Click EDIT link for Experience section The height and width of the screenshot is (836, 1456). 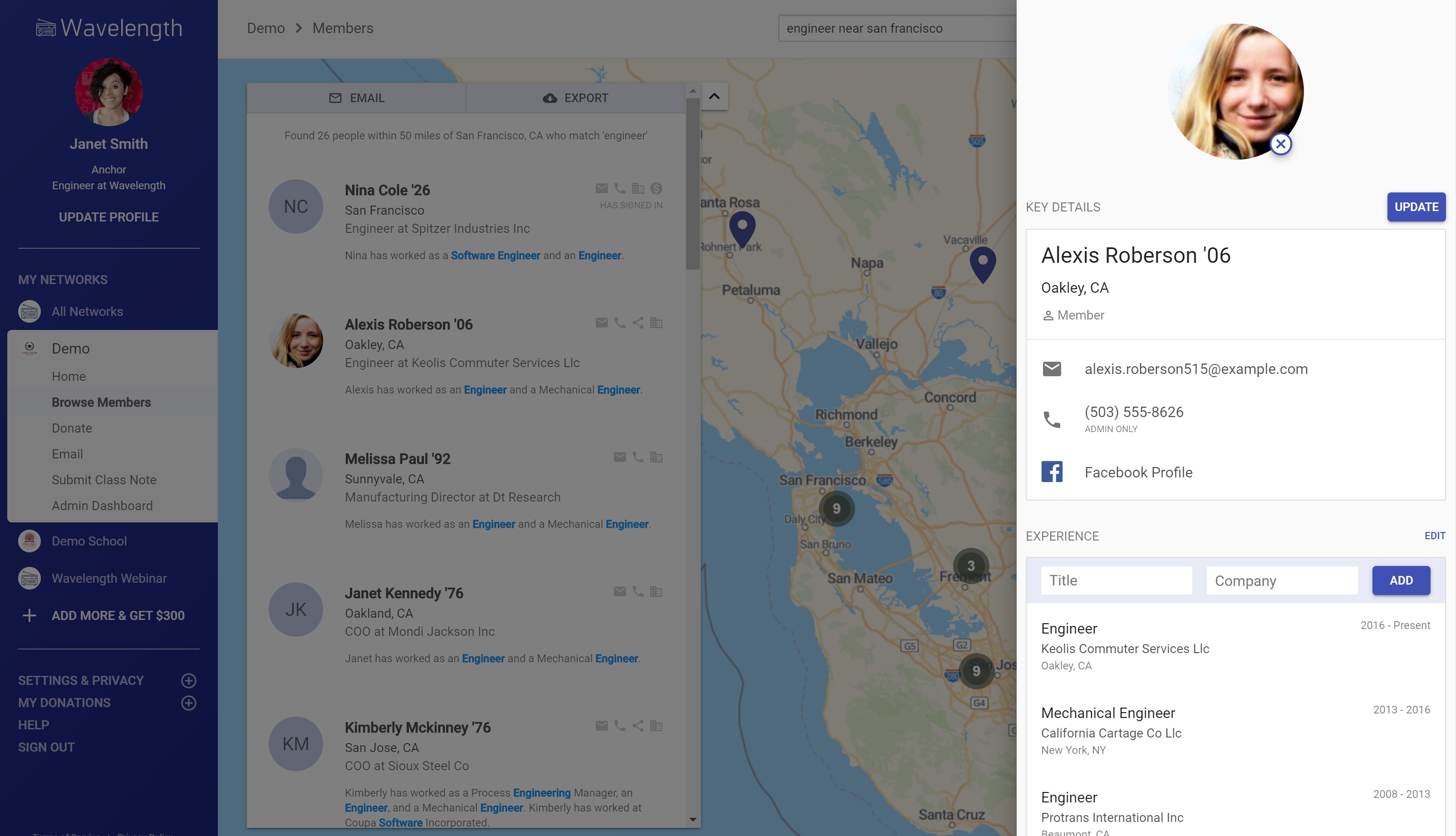[x=1435, y=536]
